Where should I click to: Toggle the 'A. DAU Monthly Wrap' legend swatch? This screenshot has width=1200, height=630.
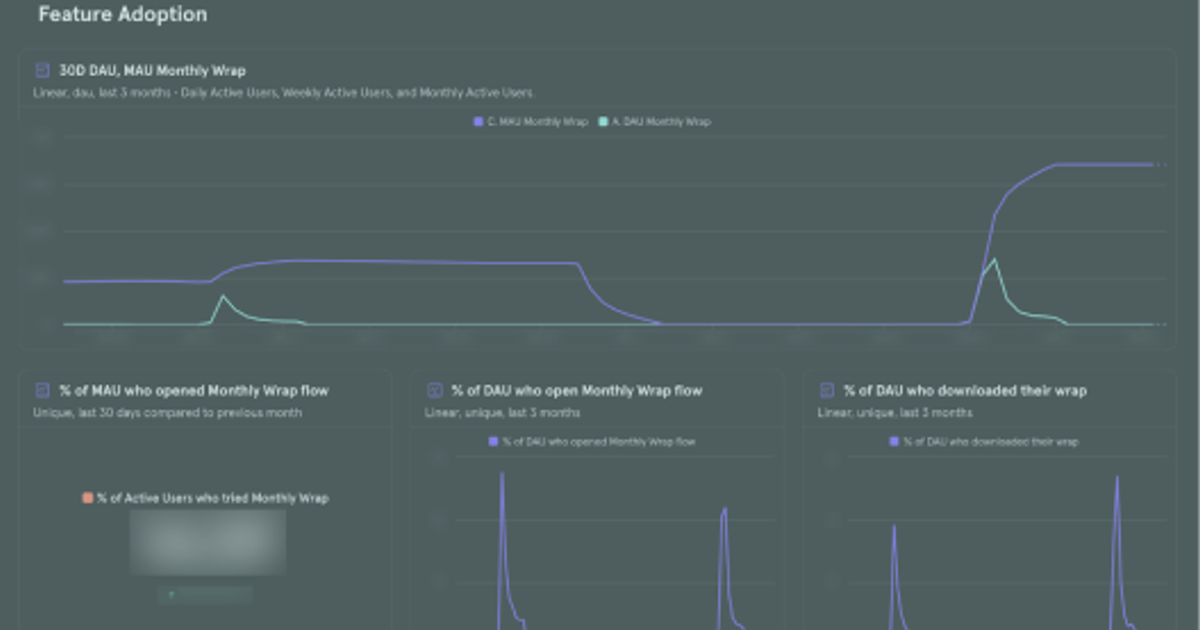tap(602, 122)
